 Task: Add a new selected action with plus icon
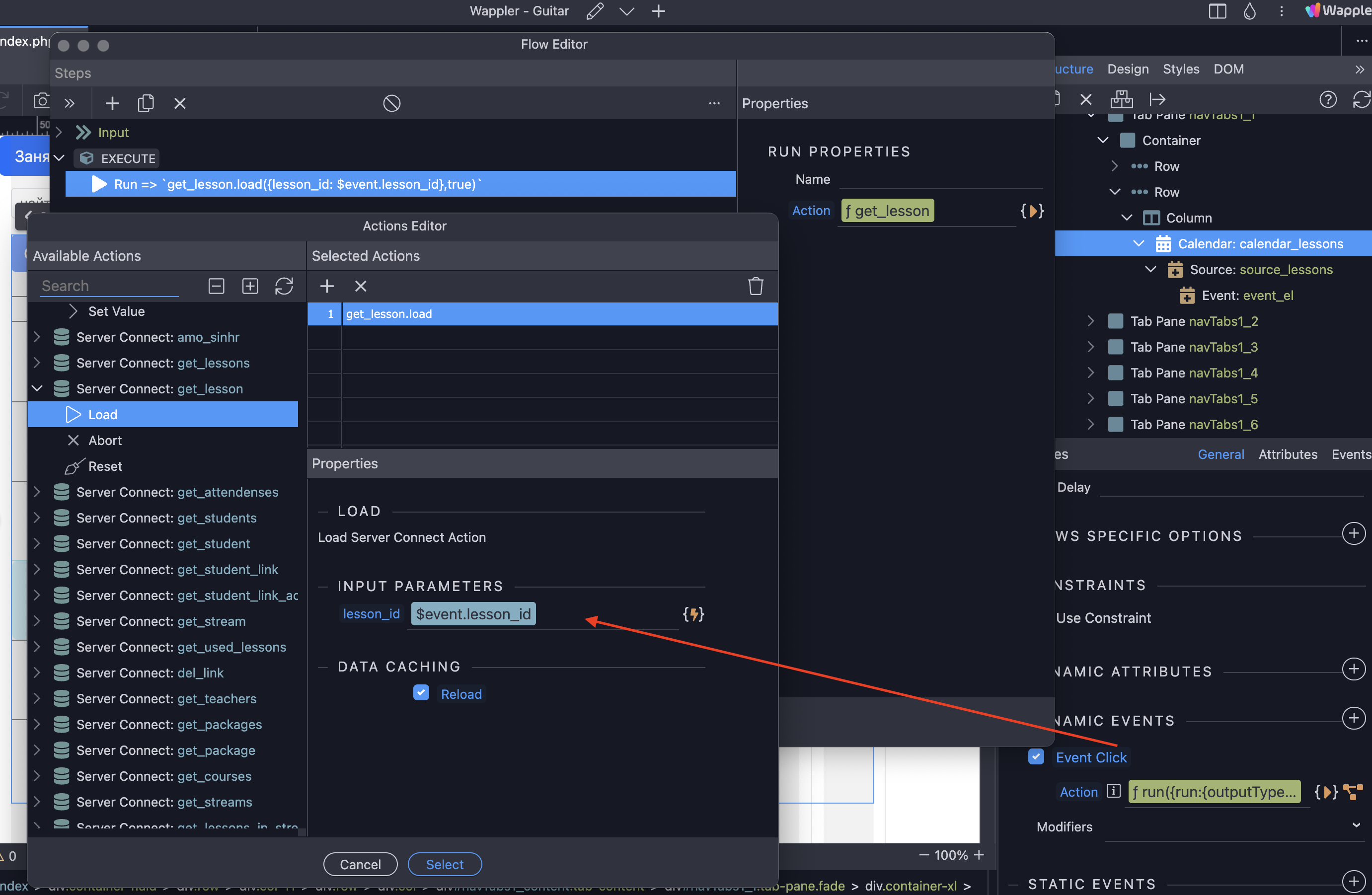click(x=327, y=286)
